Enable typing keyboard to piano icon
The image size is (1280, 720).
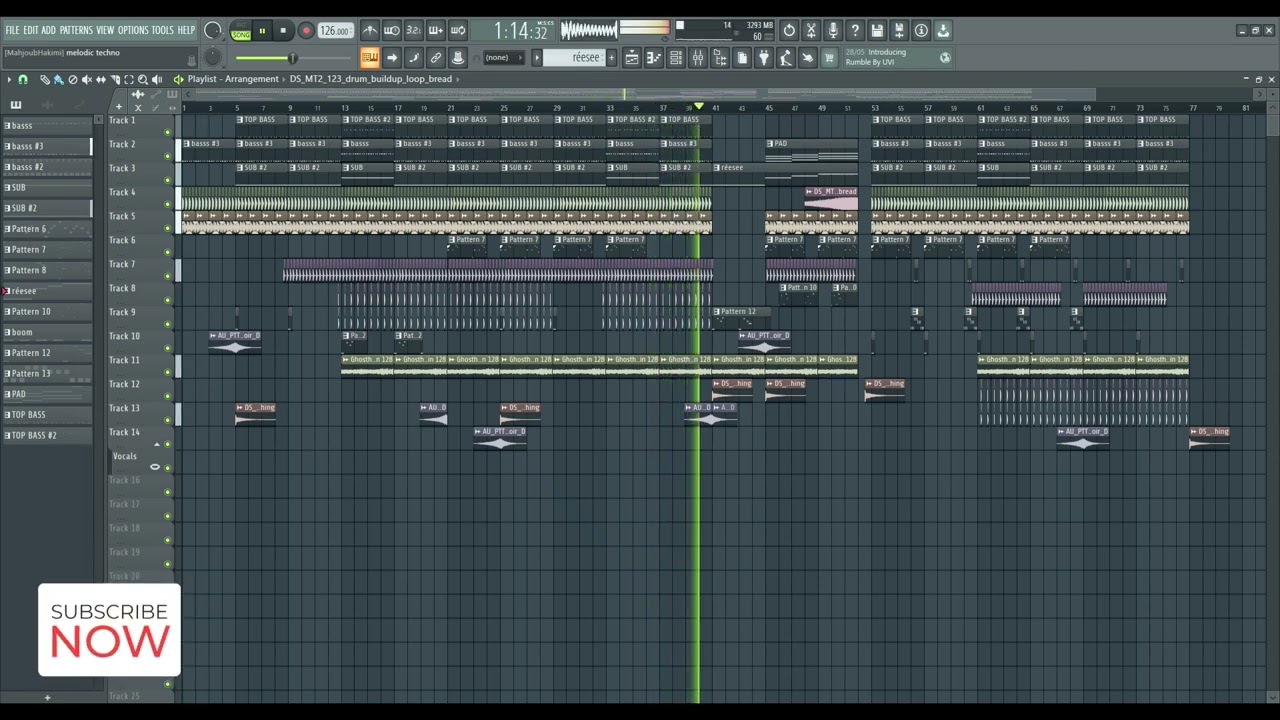370,58
